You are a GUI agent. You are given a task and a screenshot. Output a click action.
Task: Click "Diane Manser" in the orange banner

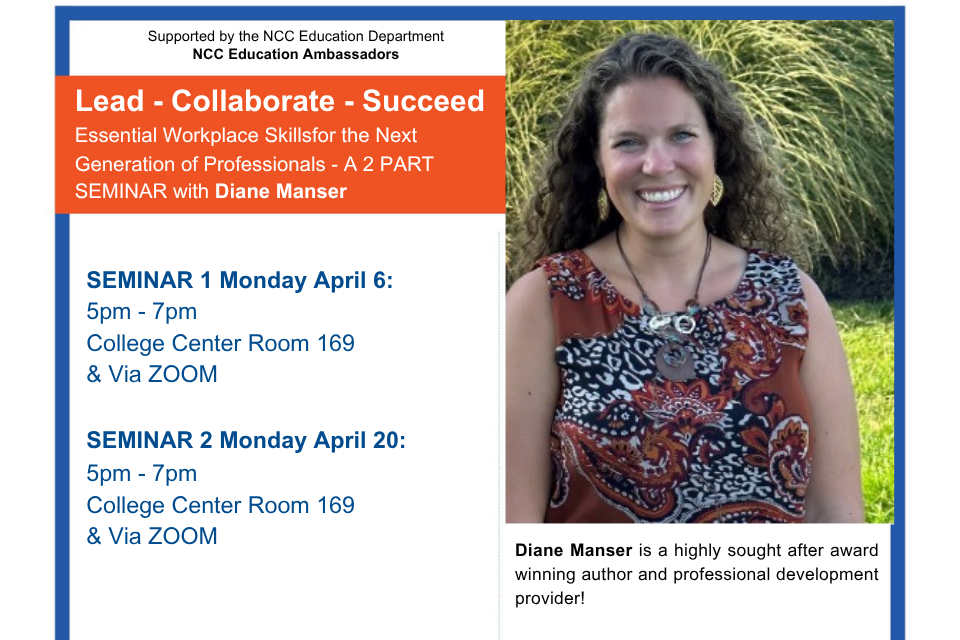pyautogui.click(x=281, y=191)
